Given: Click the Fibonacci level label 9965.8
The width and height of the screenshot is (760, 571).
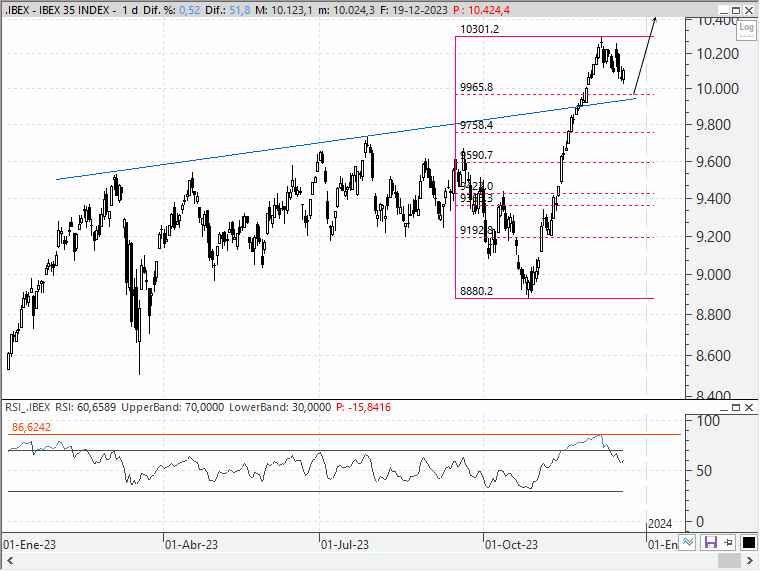Looking at the screenshot, I should (476, 87).
